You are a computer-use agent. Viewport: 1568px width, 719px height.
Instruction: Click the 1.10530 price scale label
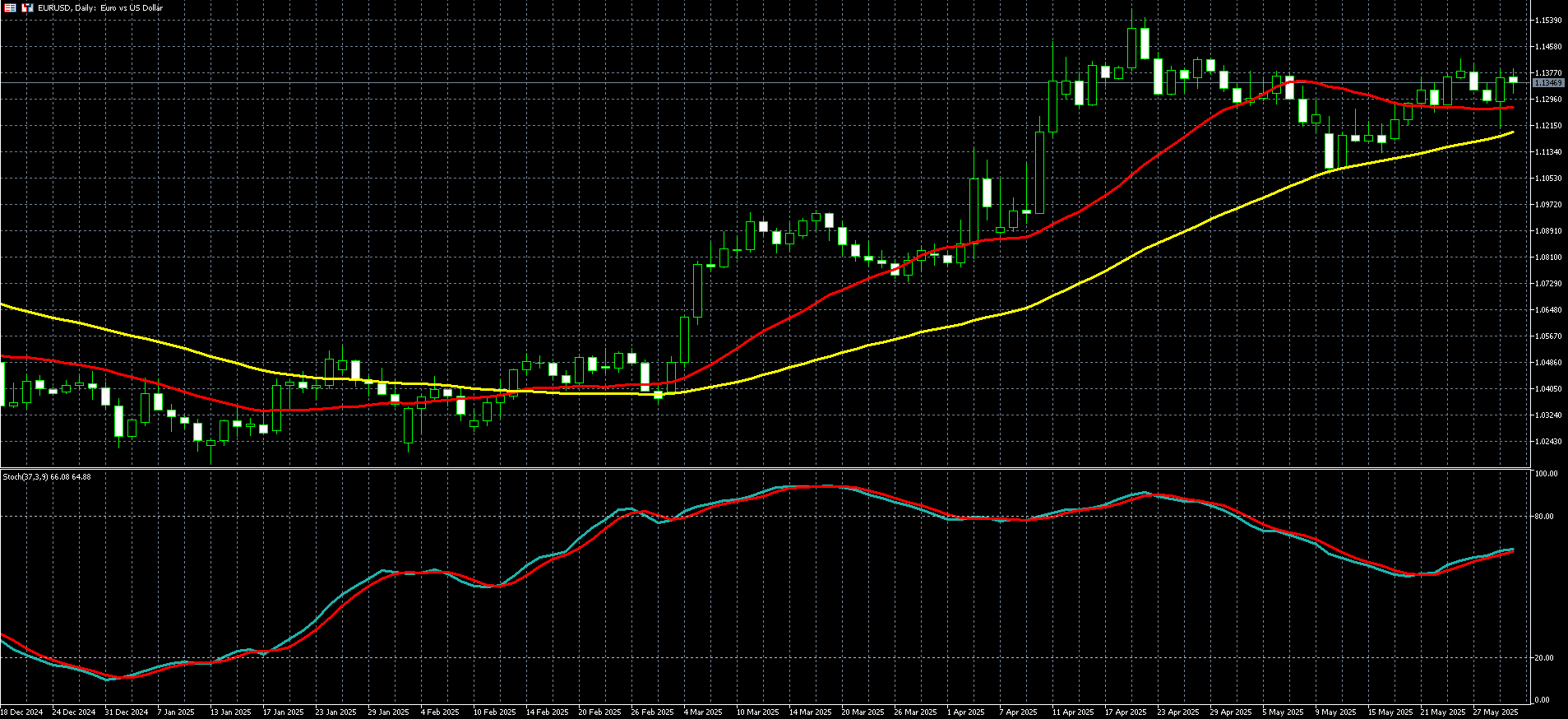coord(1548,179)
